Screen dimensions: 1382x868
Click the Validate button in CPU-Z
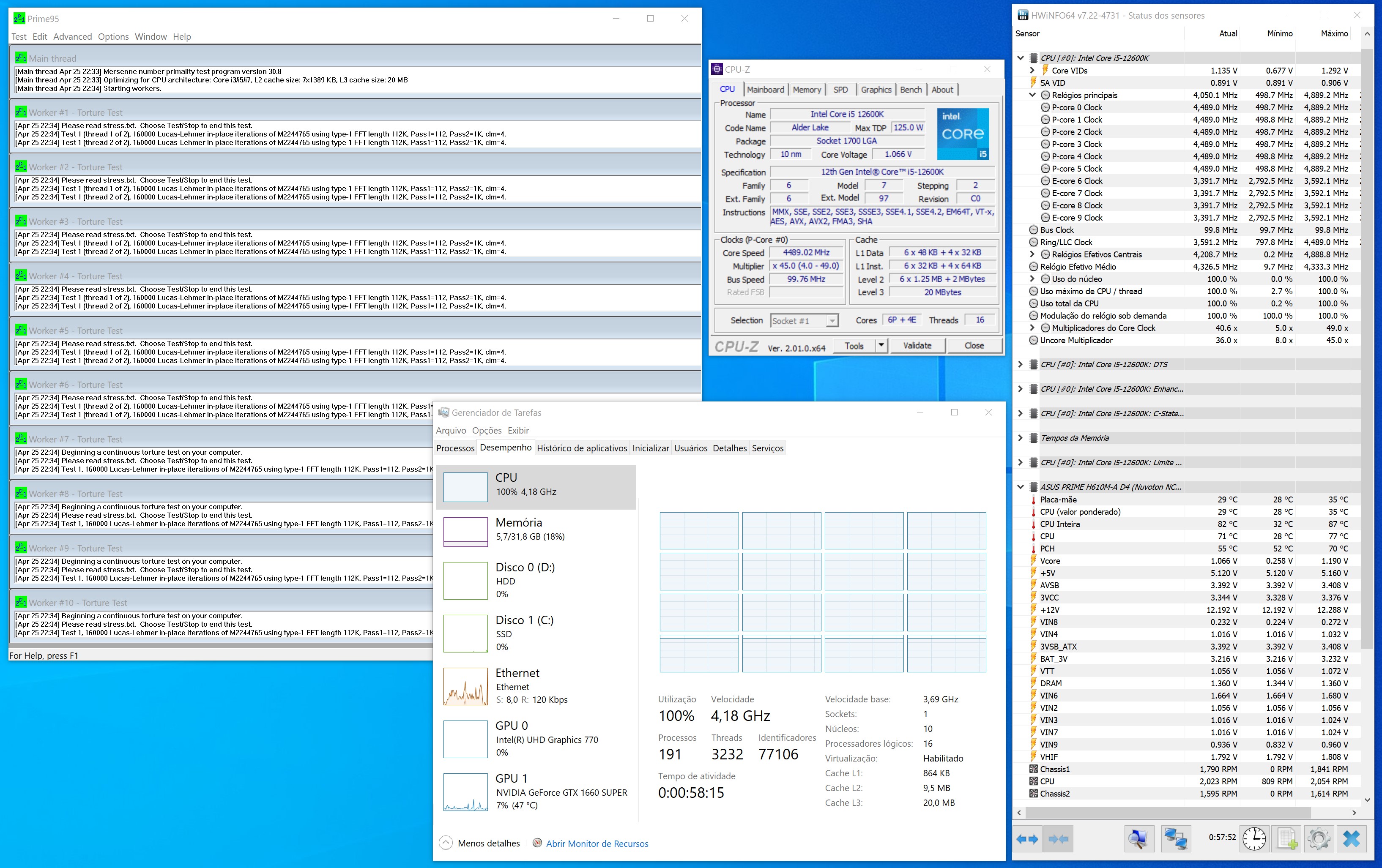(917, 345)
